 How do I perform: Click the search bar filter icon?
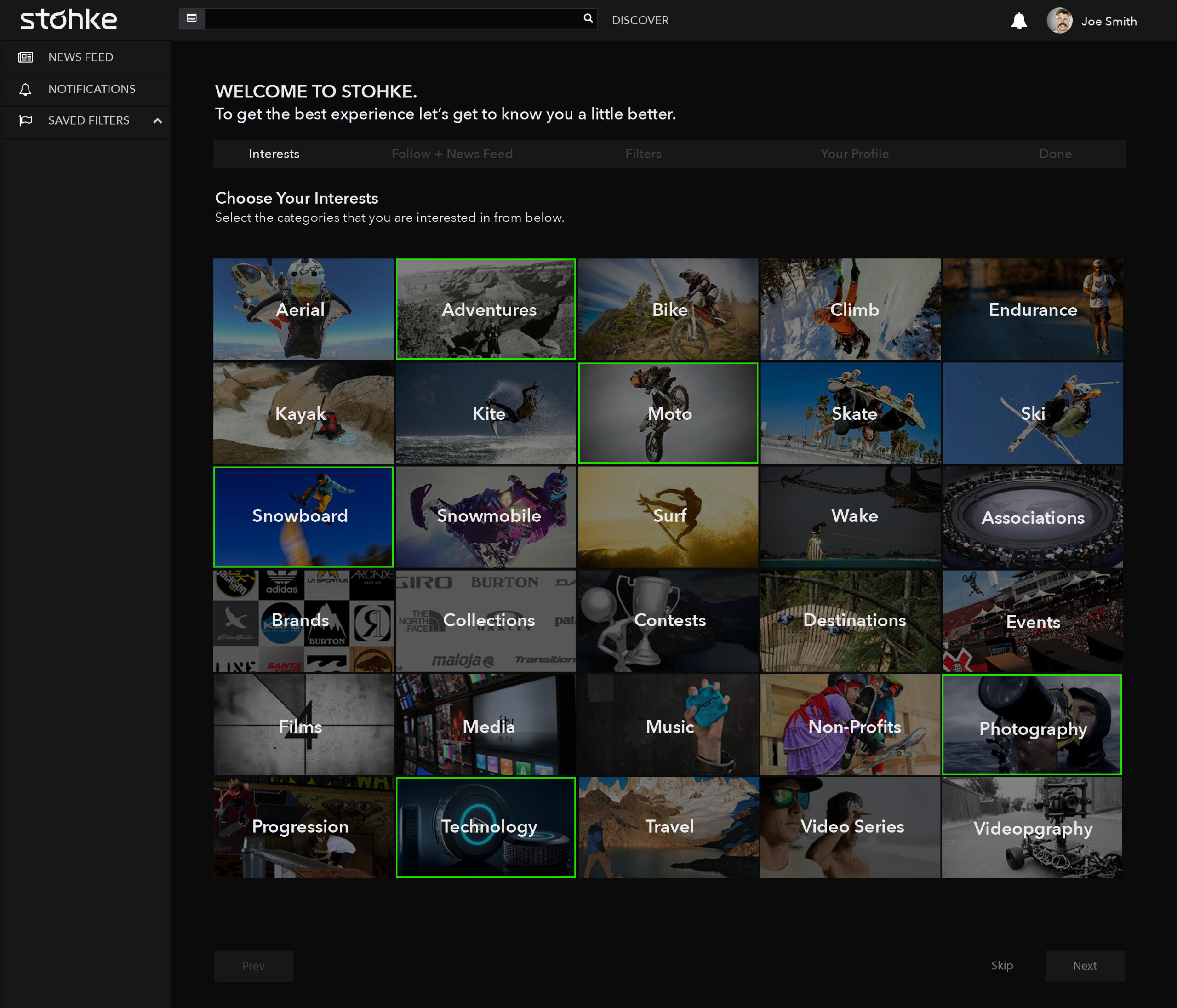(191, 18)
